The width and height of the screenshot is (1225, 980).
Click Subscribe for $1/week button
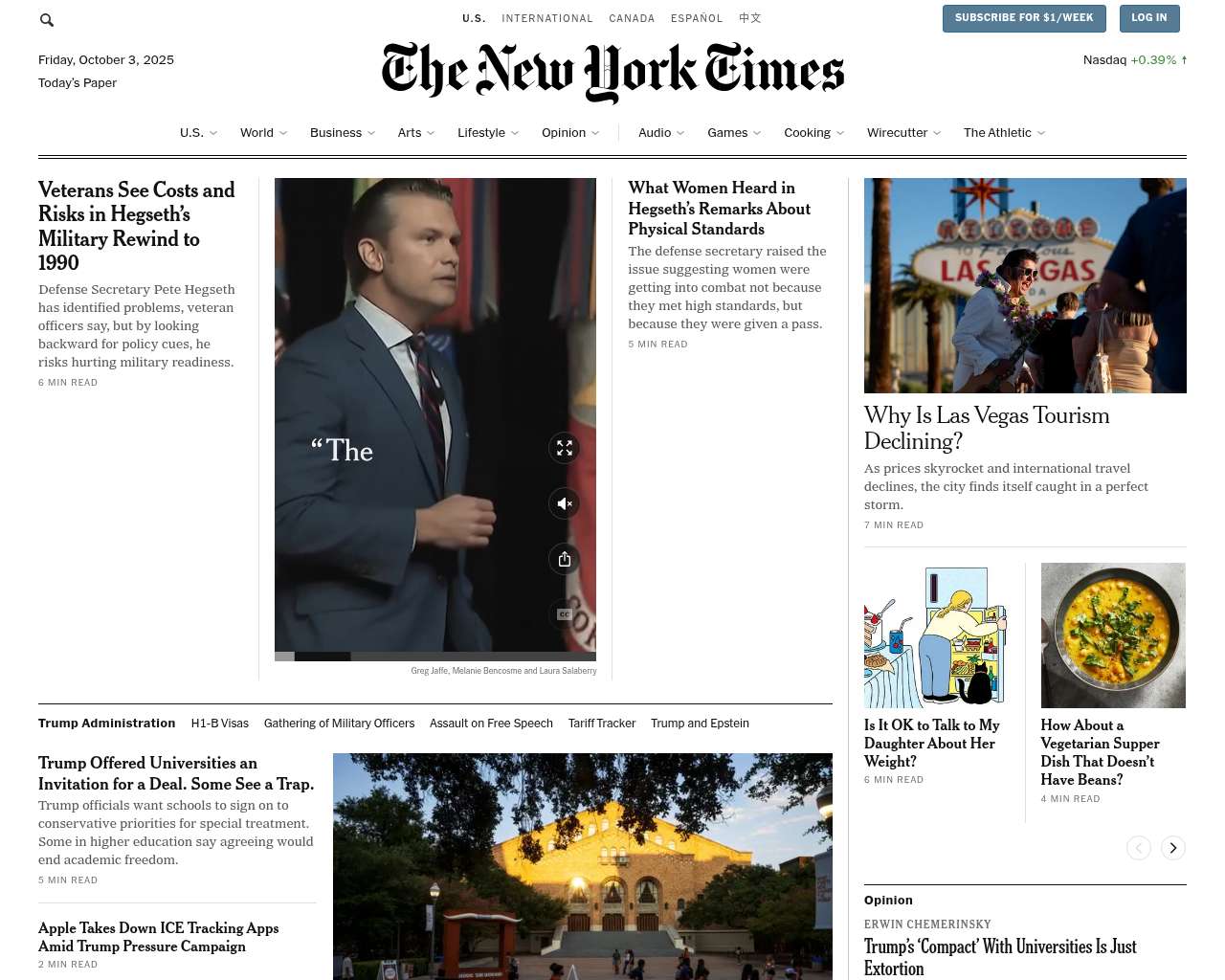click(1024, 18)
